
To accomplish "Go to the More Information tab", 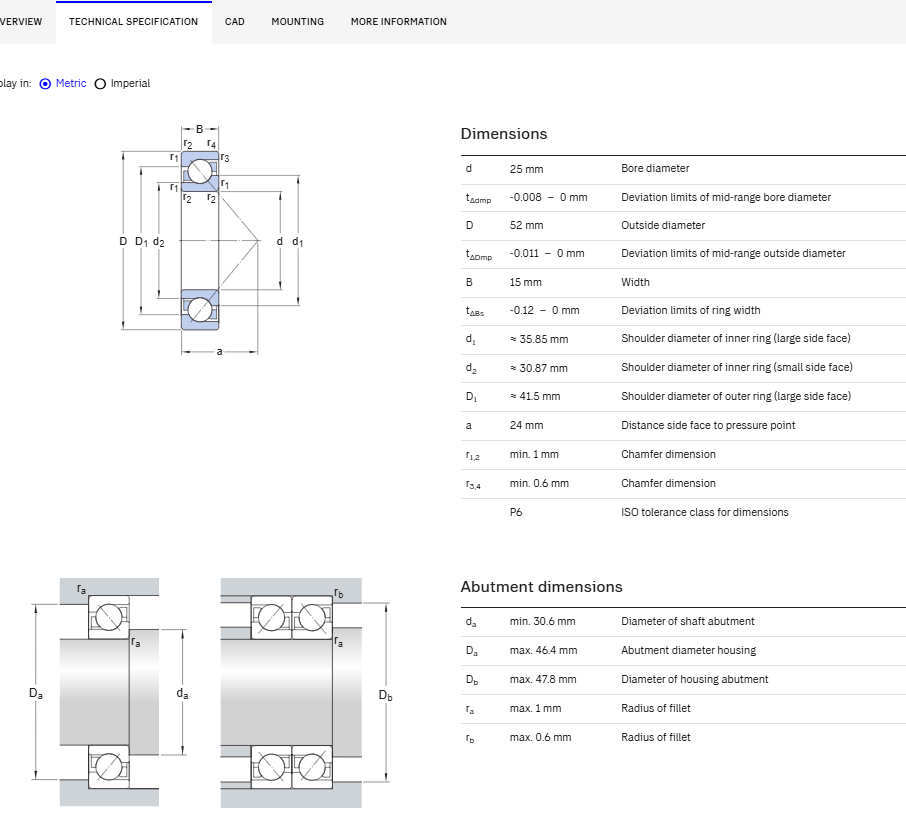I will 399,21.
